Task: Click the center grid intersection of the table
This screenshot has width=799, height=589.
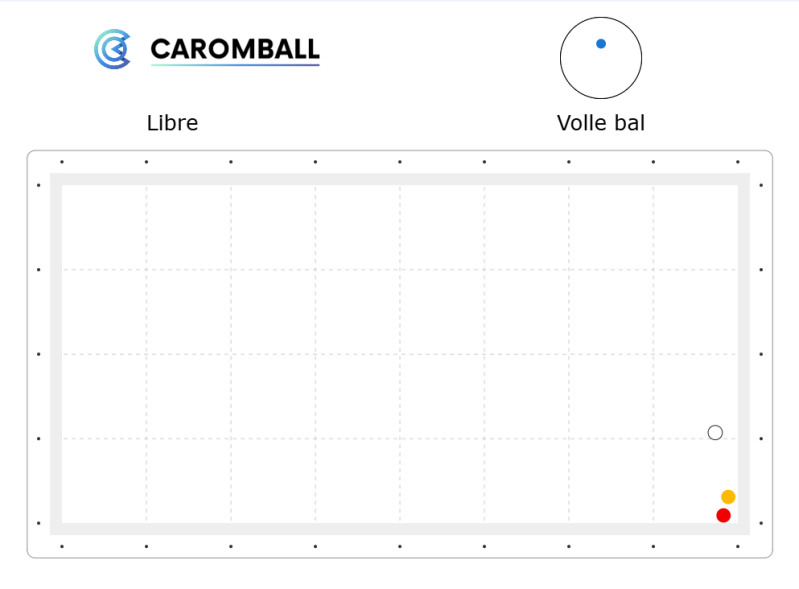Action: point(400,354)
